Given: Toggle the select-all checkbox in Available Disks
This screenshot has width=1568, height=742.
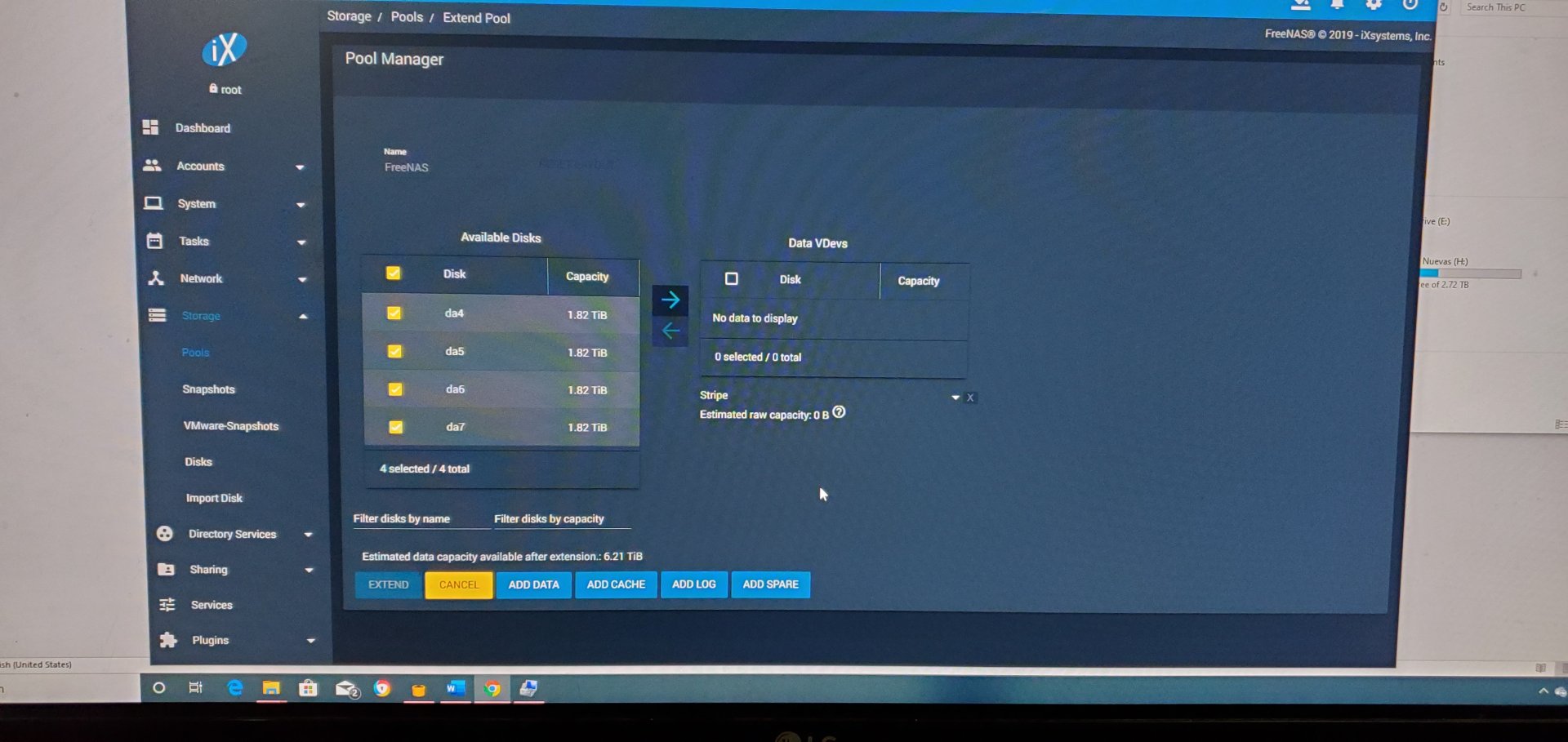Looking at the screenshot, I should pyautogui.click(x=393, y=273).
